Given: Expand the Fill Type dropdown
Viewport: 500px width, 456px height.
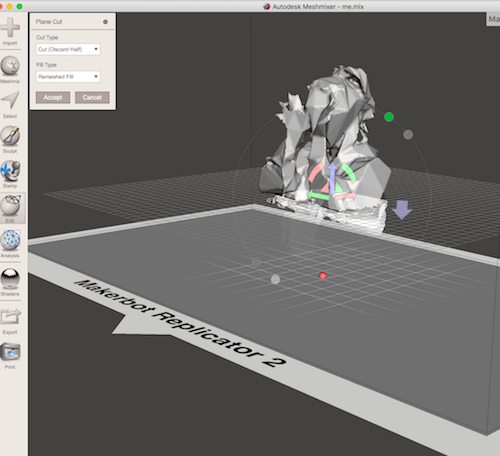Looking at the screenshot, I should pyautogui.click(x=68, y=77).
